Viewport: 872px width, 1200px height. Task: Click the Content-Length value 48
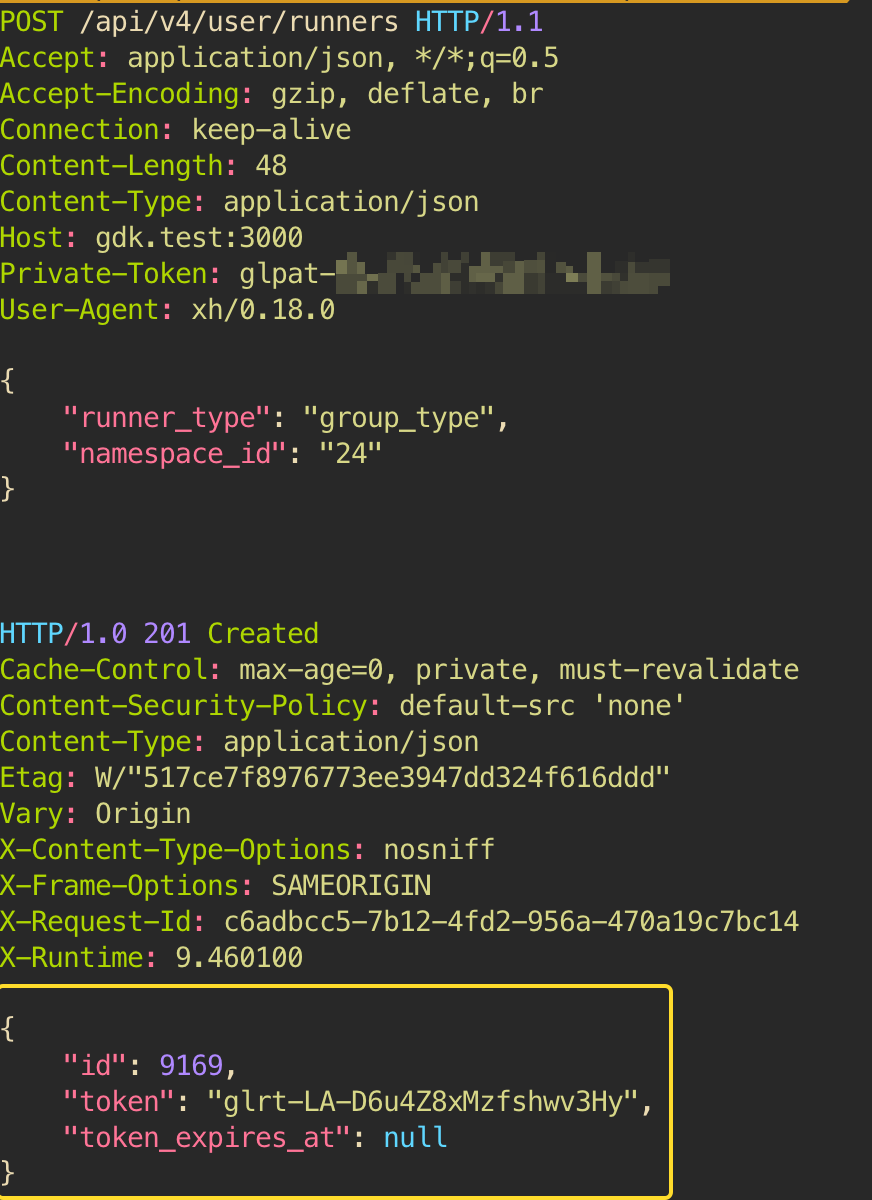[271, 166]
